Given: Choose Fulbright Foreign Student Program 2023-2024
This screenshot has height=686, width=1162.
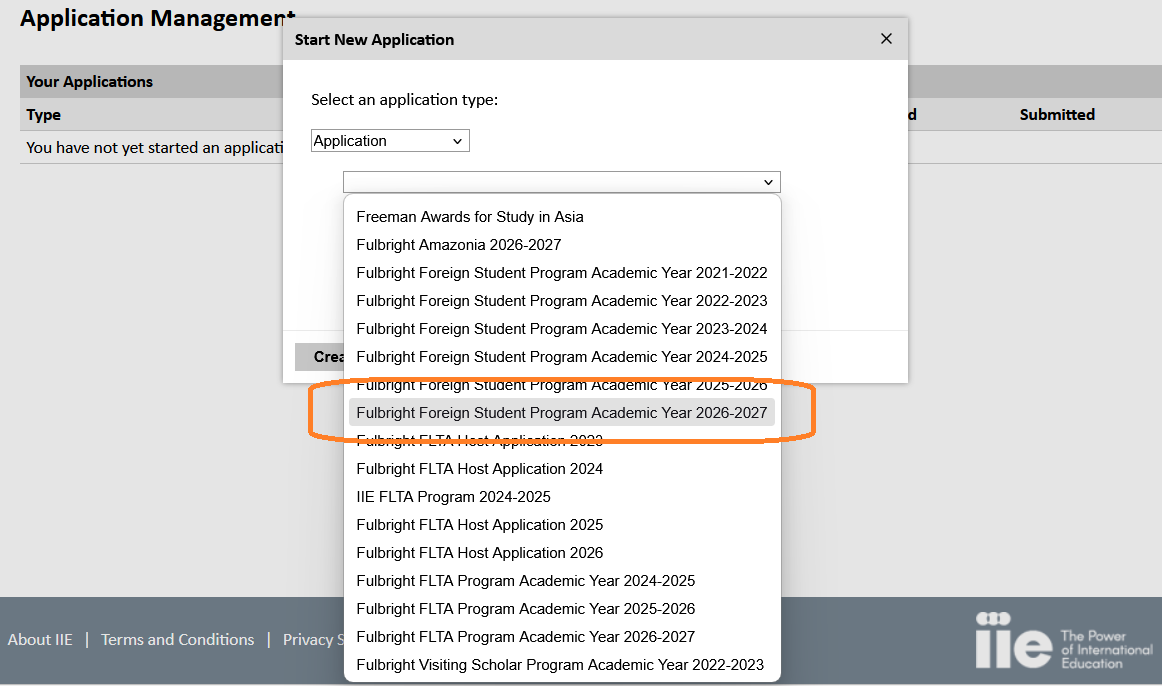Looking at the screenshot, I should [x=562, y=329].
